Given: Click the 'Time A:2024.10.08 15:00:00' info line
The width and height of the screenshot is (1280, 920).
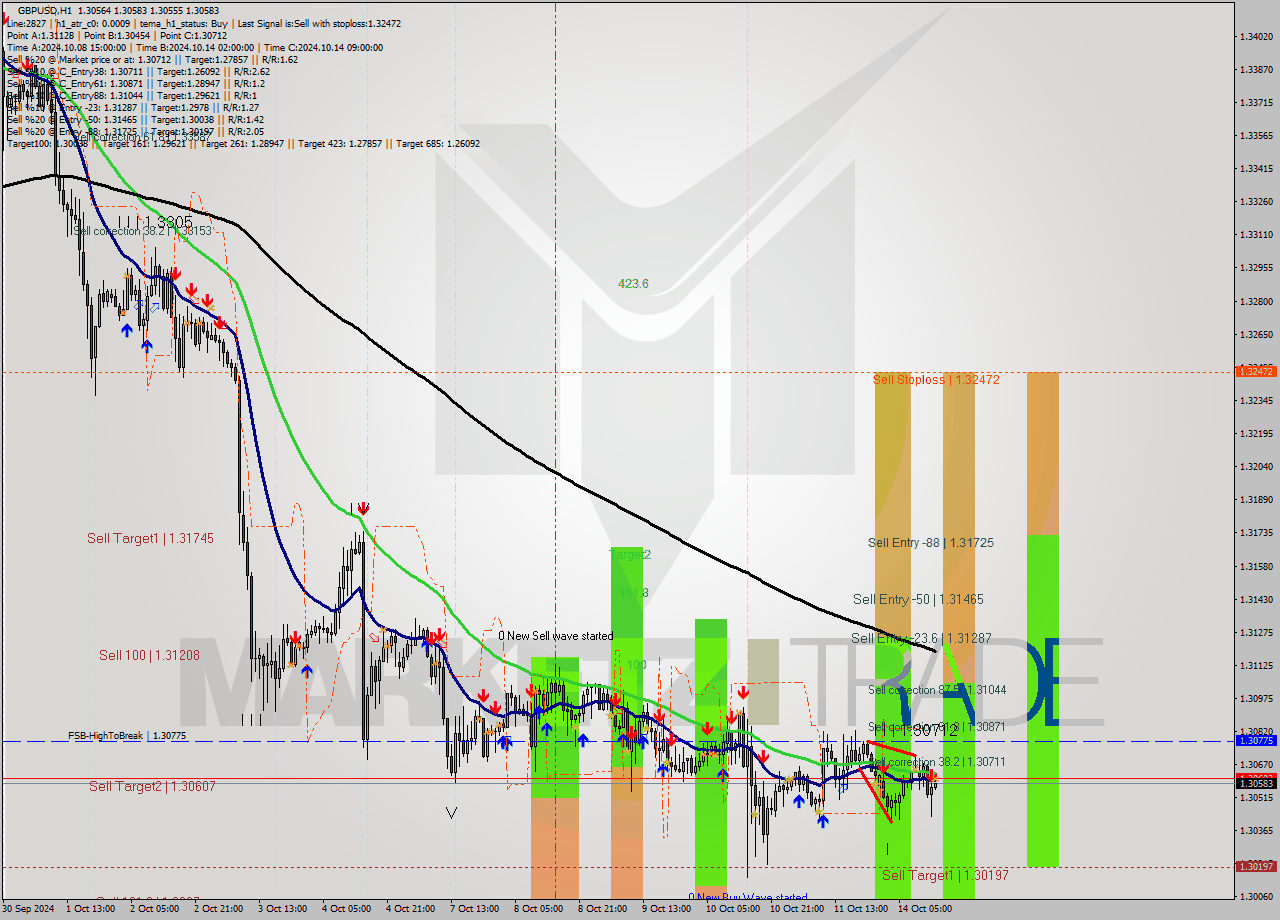Looking at the screenshot, I should pos(194,47).
